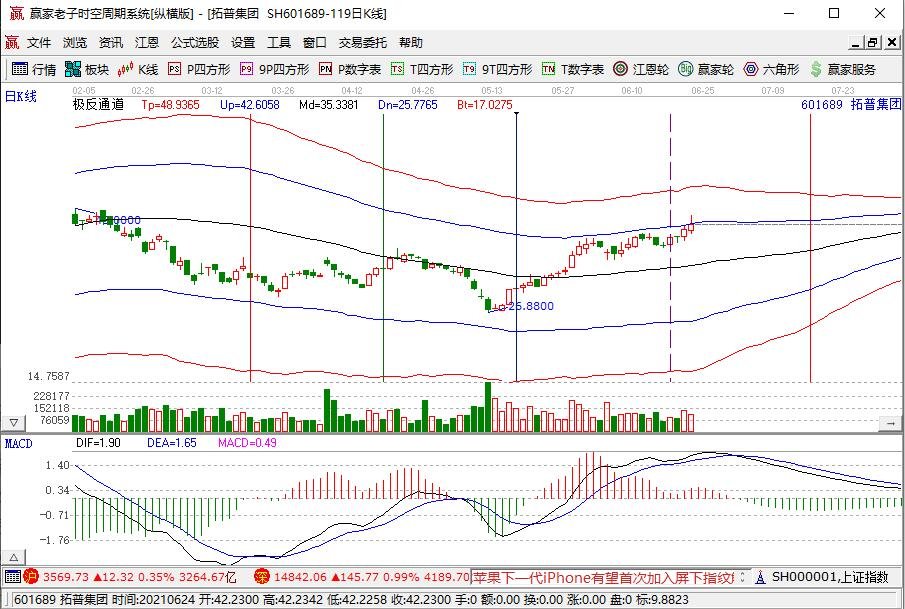Click the 沪 Shanghai index badge
The image size is (905, 609).
click(x=31, y=576)
